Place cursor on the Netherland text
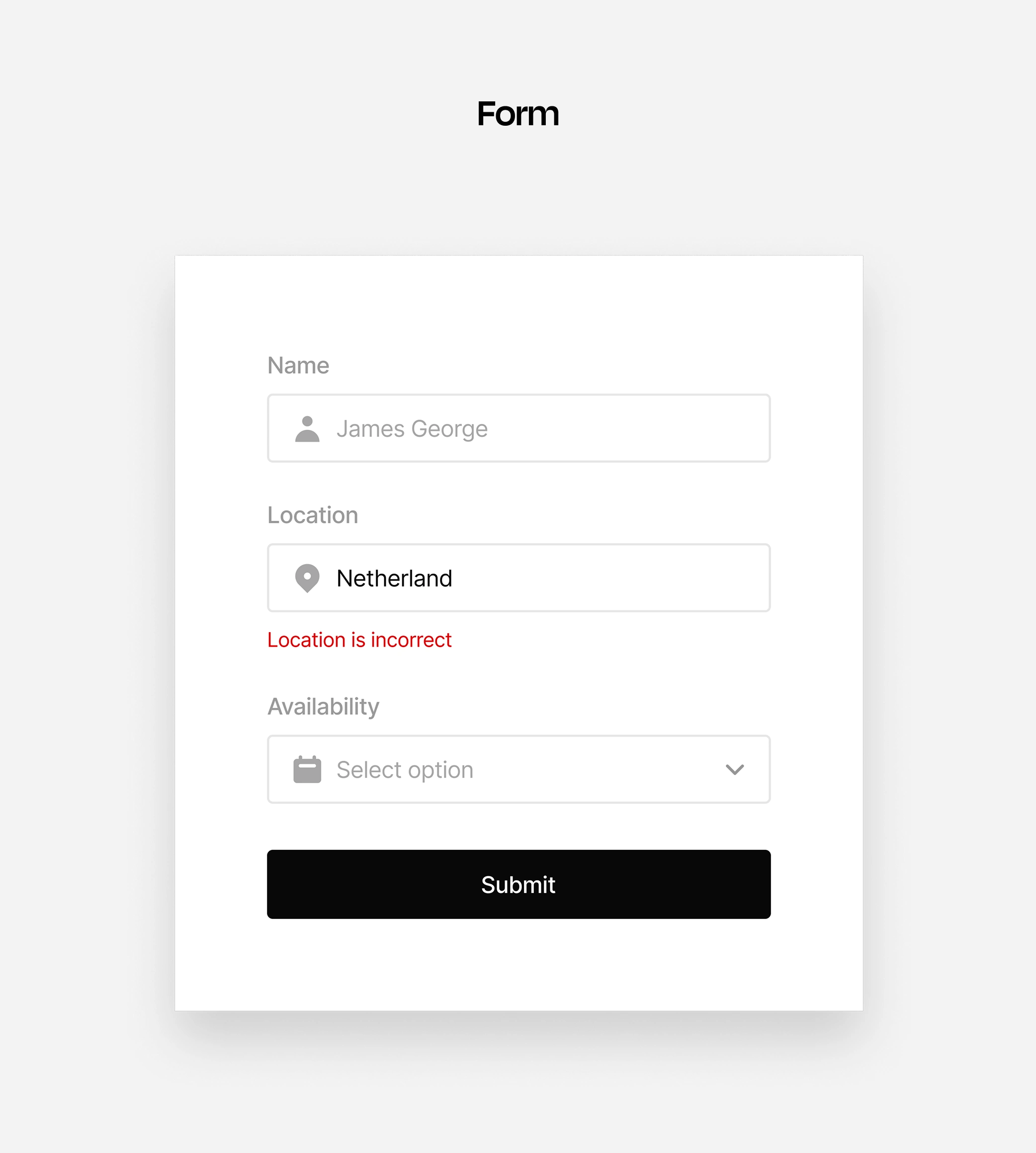This screenshot has height=1153, width=1036. (x=394, y=578)
